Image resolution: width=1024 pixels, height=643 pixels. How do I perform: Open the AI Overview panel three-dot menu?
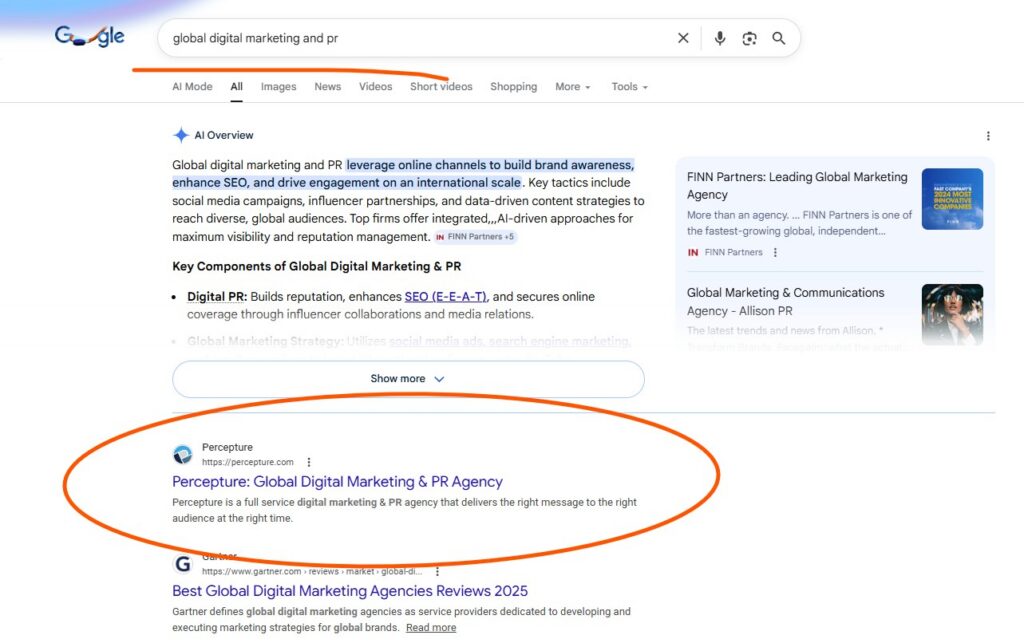(988, 135)
